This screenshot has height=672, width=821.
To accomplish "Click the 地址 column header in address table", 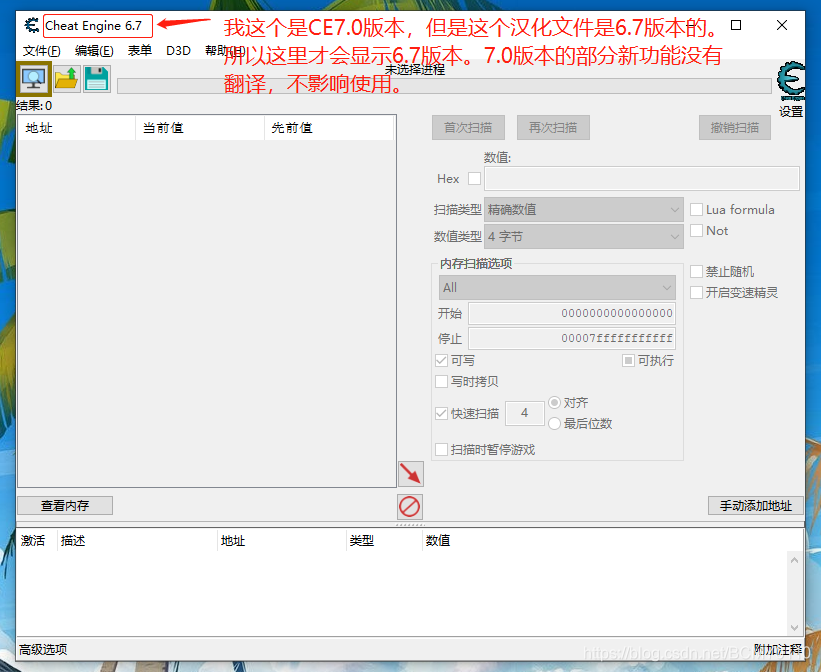I will click(282, 541).
